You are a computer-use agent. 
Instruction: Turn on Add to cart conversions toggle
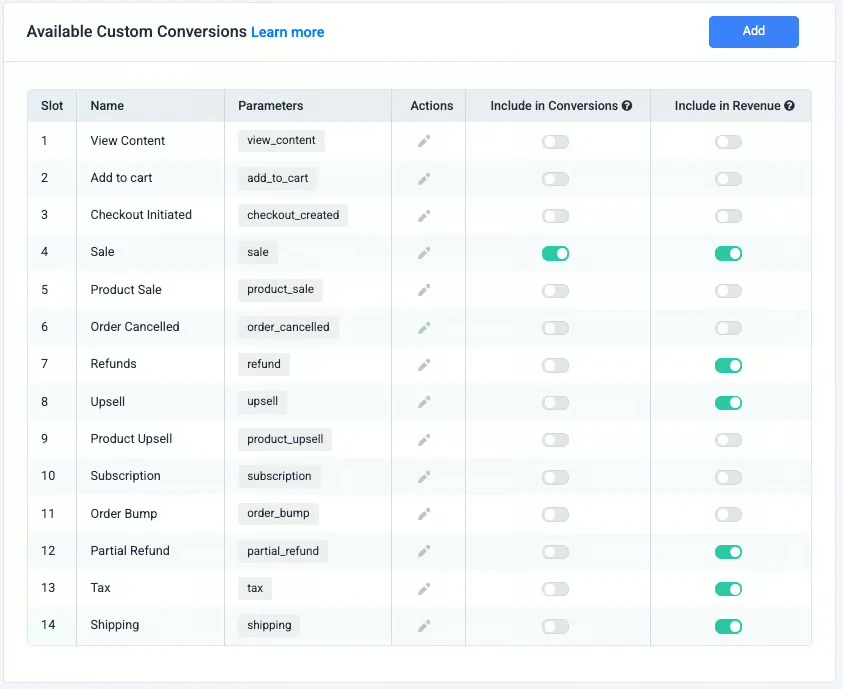pos(555,179)
